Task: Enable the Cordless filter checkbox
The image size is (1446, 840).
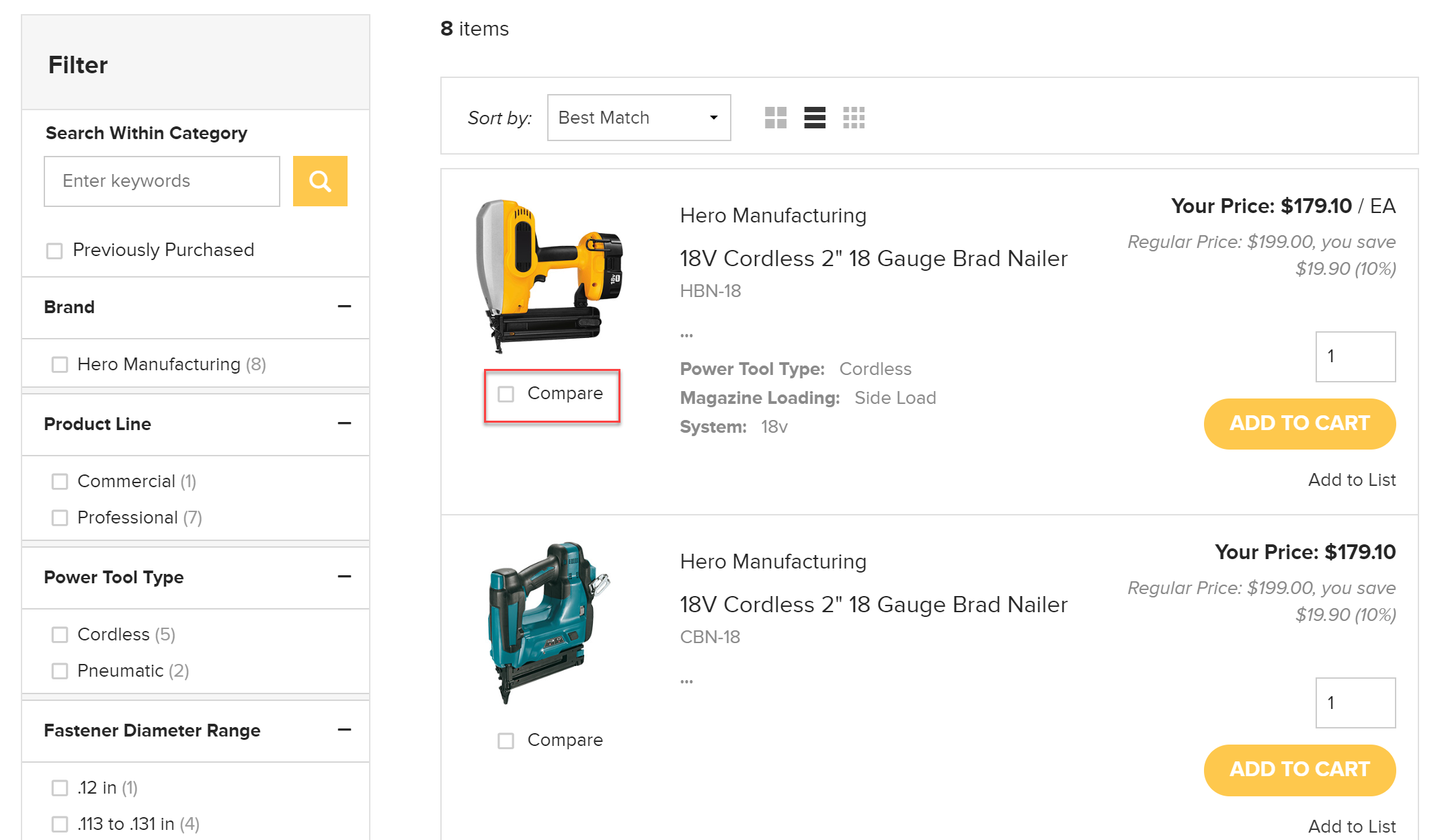Action: [x=60, y=634]
